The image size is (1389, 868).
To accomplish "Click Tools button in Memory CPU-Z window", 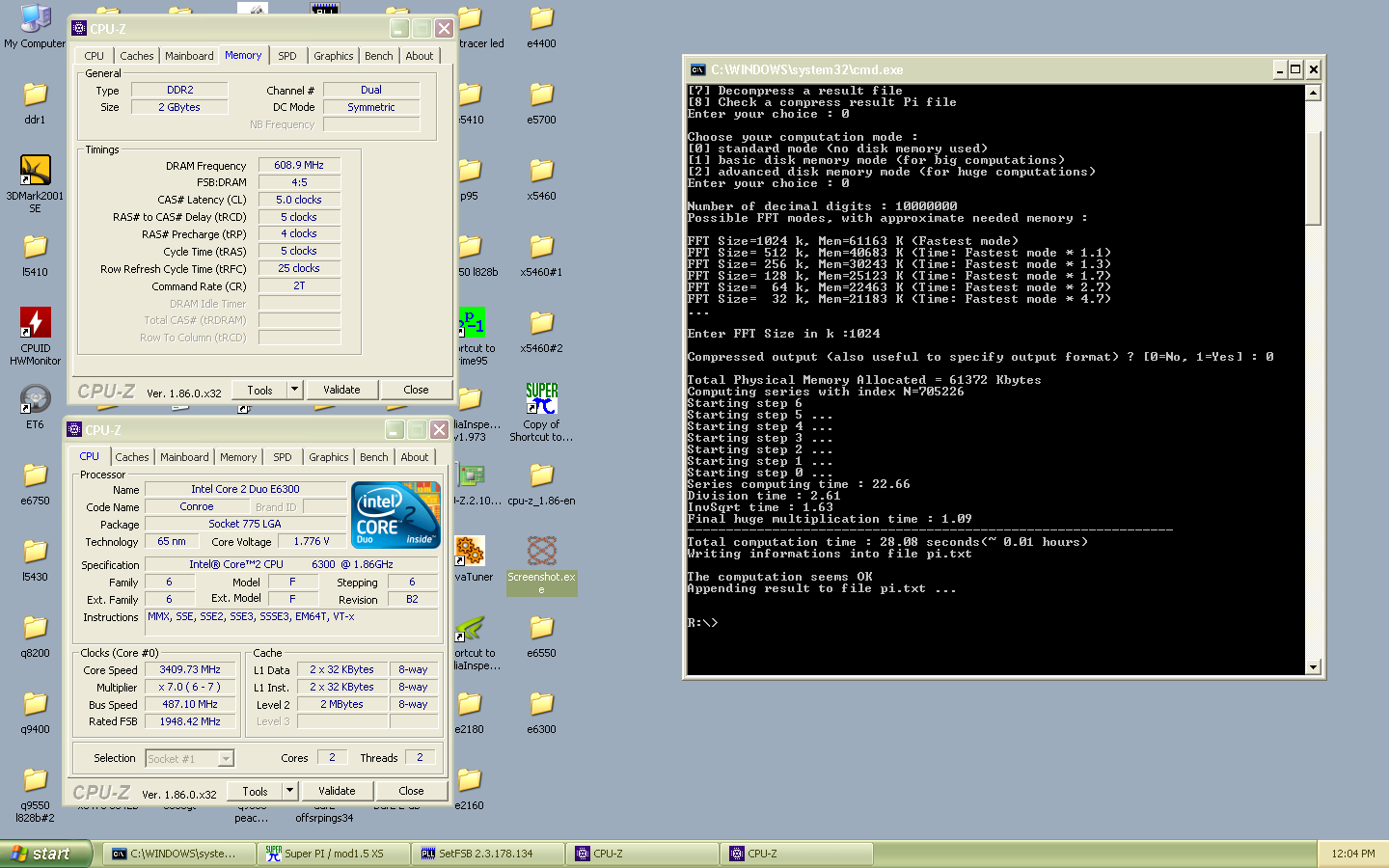I will (260, 390).
